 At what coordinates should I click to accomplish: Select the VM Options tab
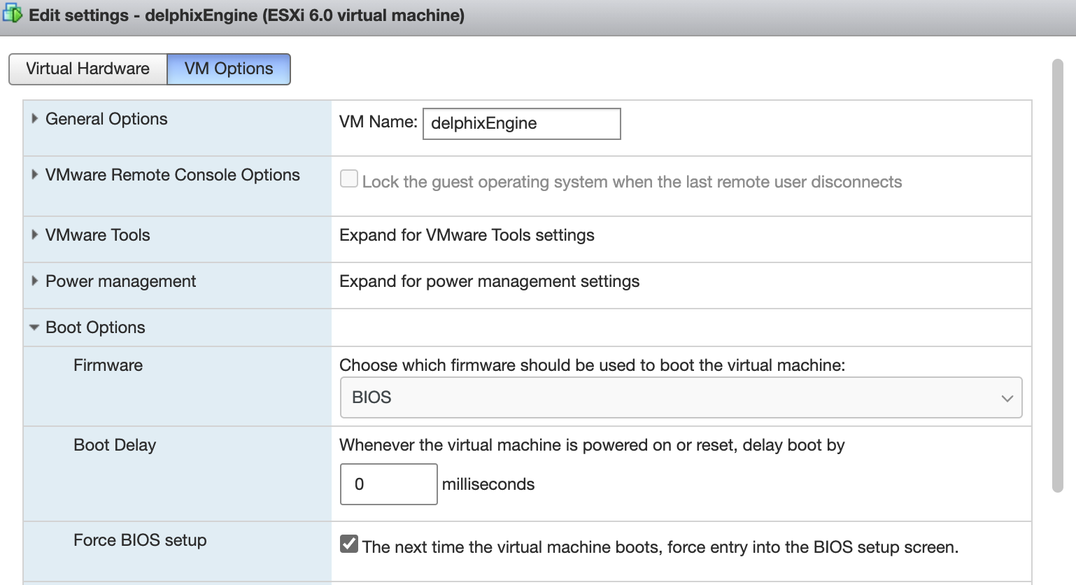tap(228, 69)
